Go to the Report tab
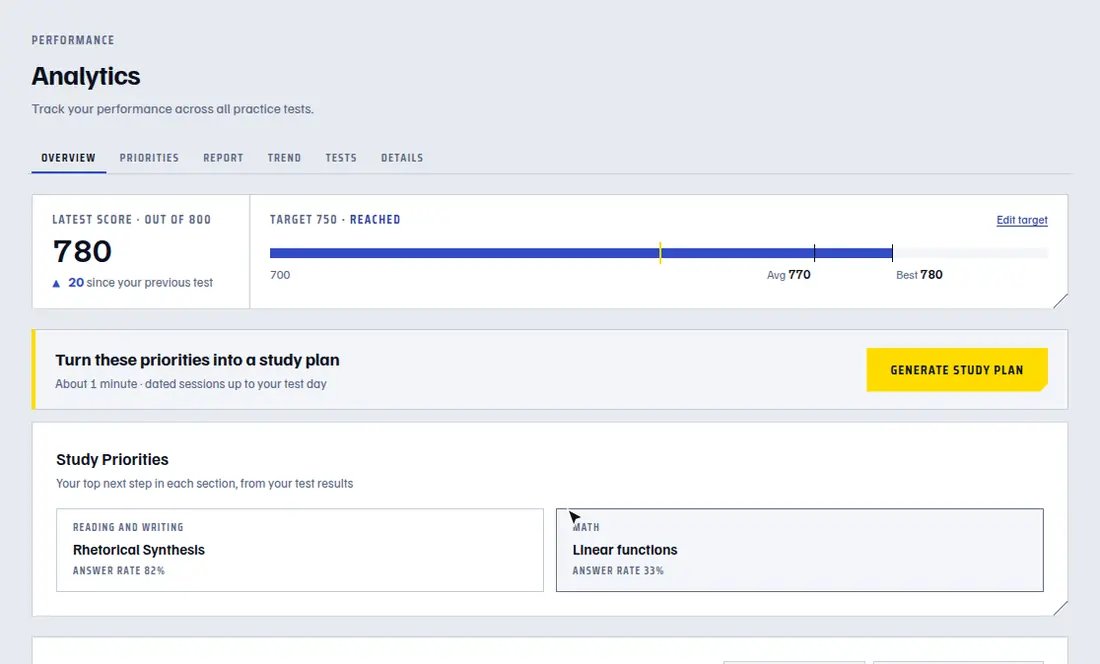Viewport: 1100px width, 664px height. 223,158
